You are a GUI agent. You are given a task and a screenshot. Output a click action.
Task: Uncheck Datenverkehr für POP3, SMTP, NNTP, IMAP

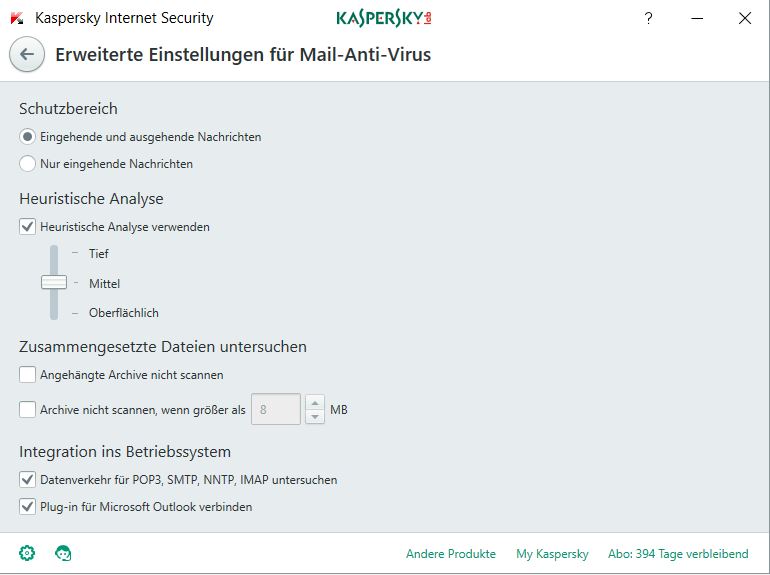(x=28, y=480)
